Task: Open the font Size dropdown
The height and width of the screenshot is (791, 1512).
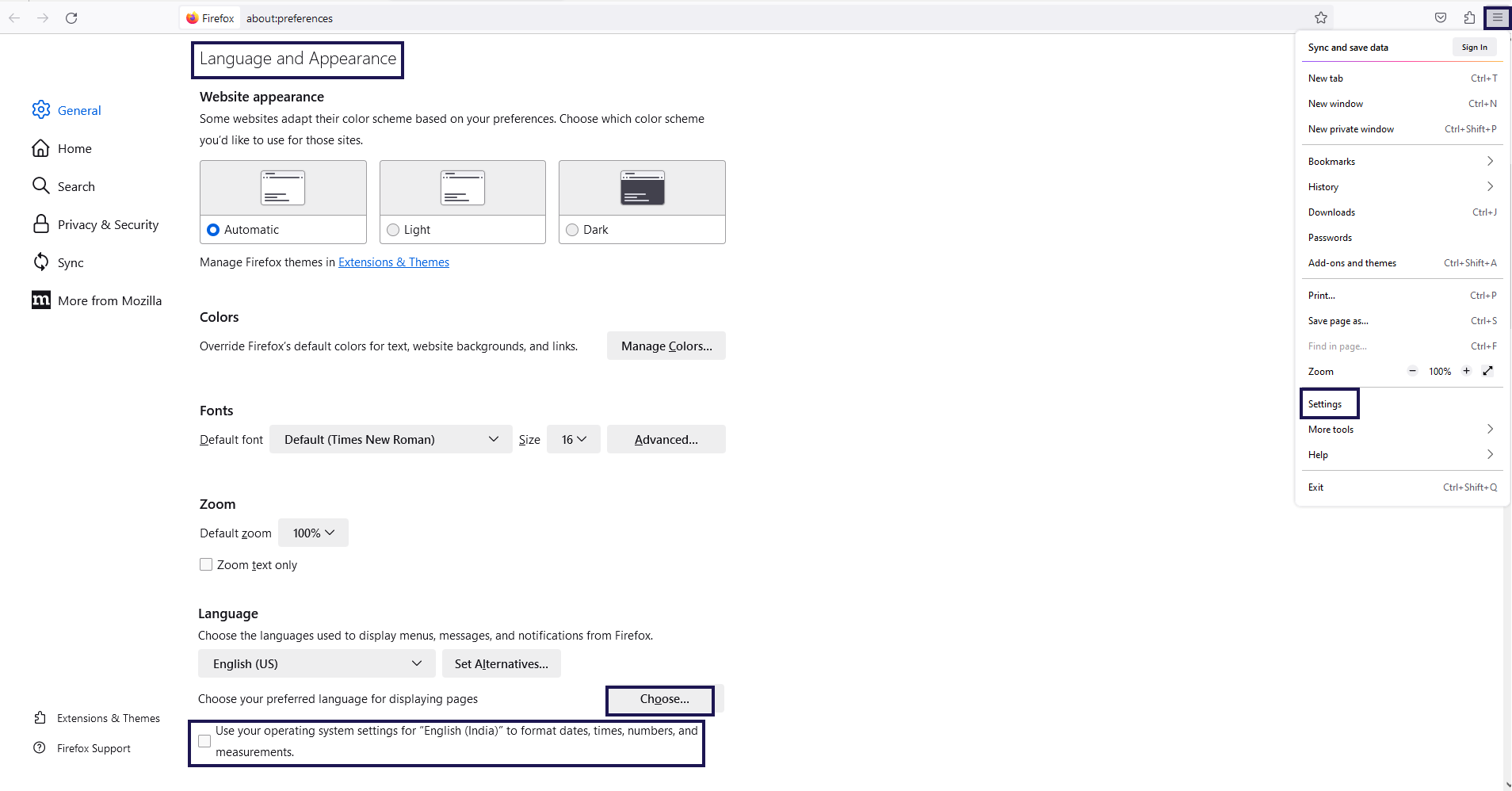Action: [573, 439]
